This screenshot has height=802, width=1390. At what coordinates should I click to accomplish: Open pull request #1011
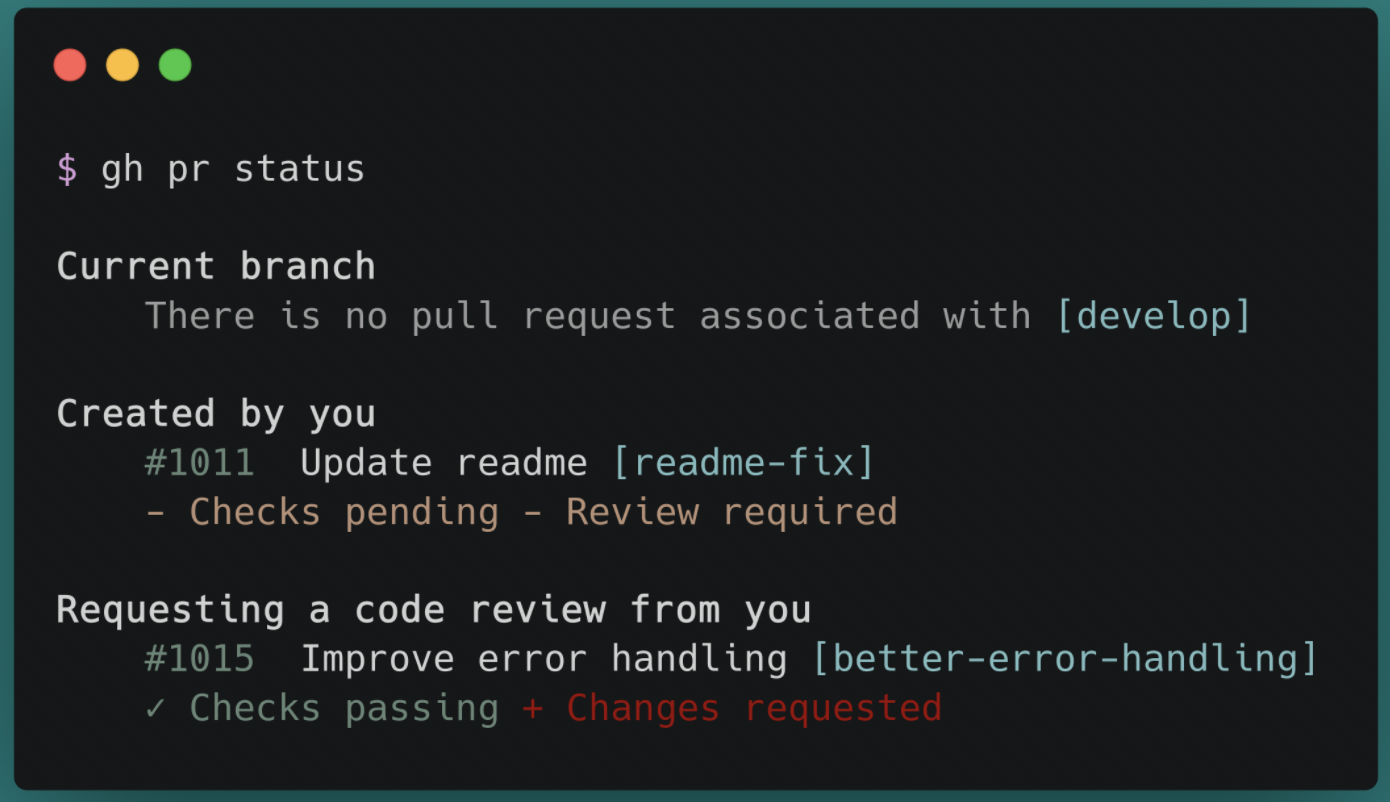pyautogui.click(x=199, y=463)
